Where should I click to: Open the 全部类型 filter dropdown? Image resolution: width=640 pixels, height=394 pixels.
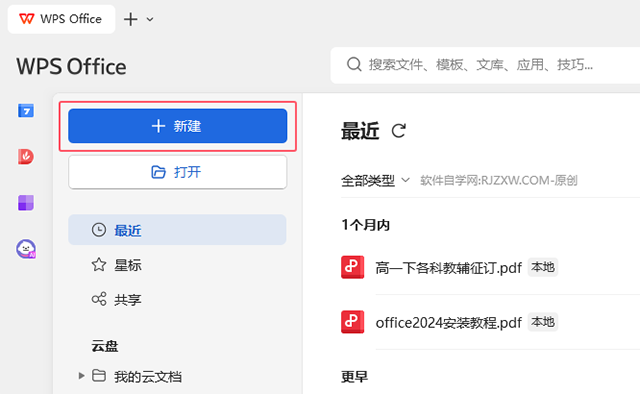pyautogui.click(x=375, y=180)
